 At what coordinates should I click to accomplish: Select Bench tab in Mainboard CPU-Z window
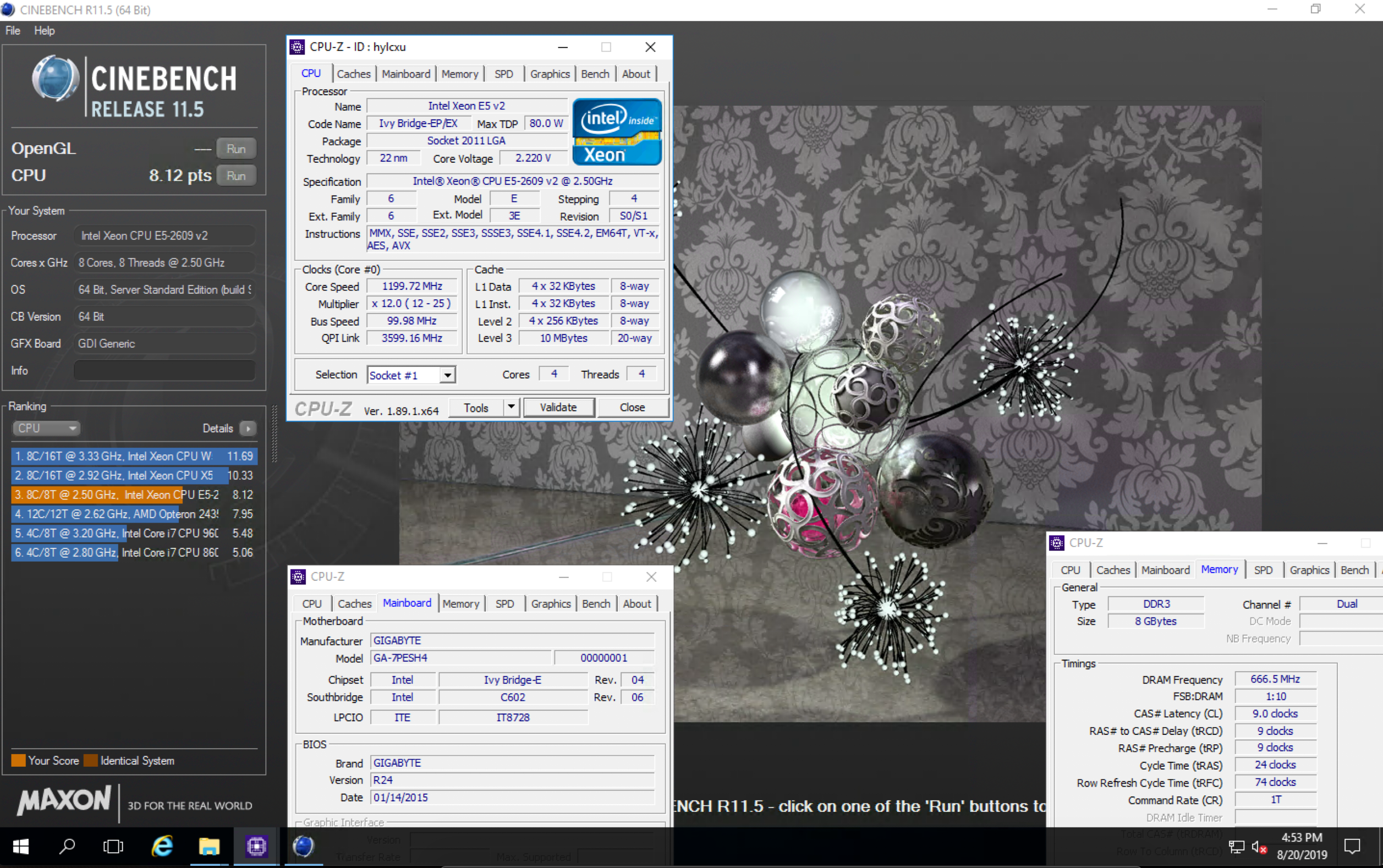pos(596,604)
